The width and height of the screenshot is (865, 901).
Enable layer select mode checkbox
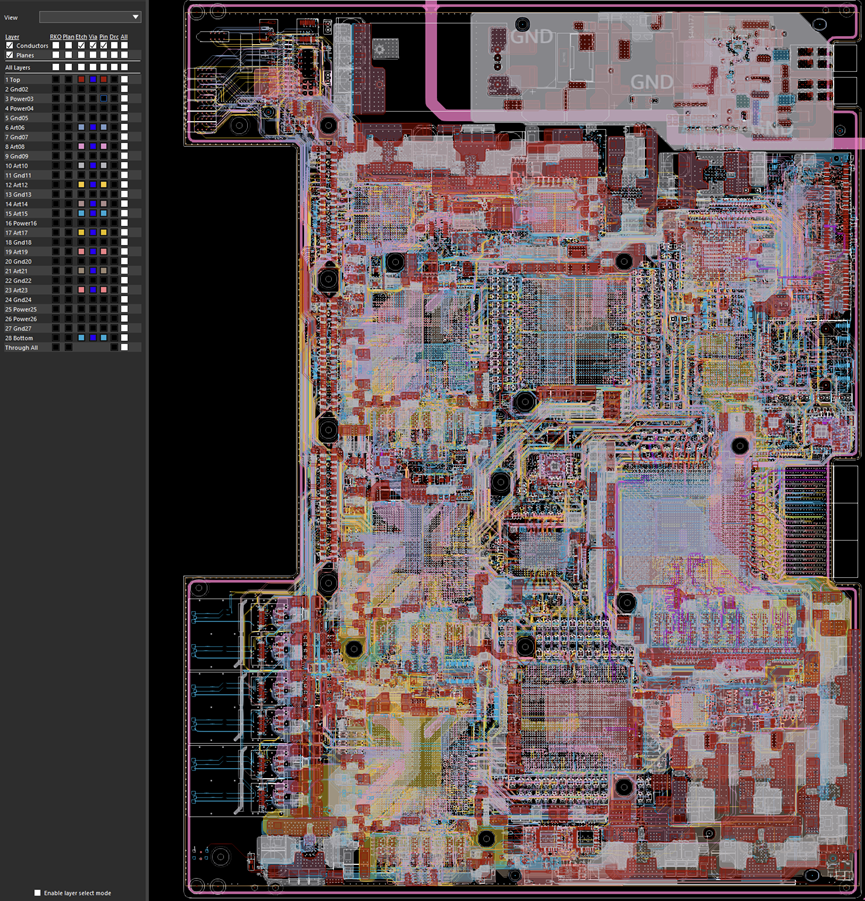38,892
